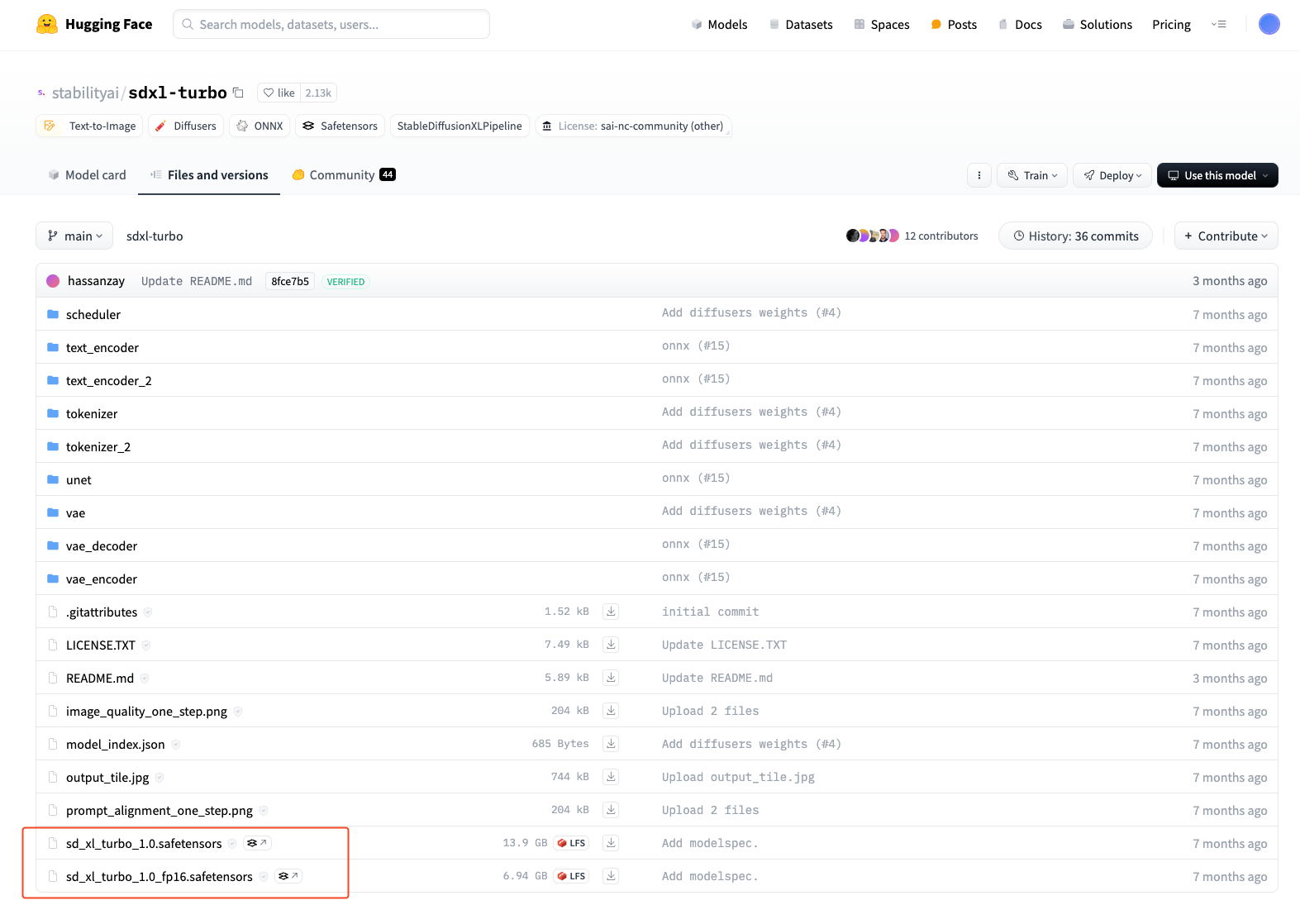The width and height of the screenshot is (1300, 924).
Task: Click the Hugging Face logo icon
Action: 47,24
